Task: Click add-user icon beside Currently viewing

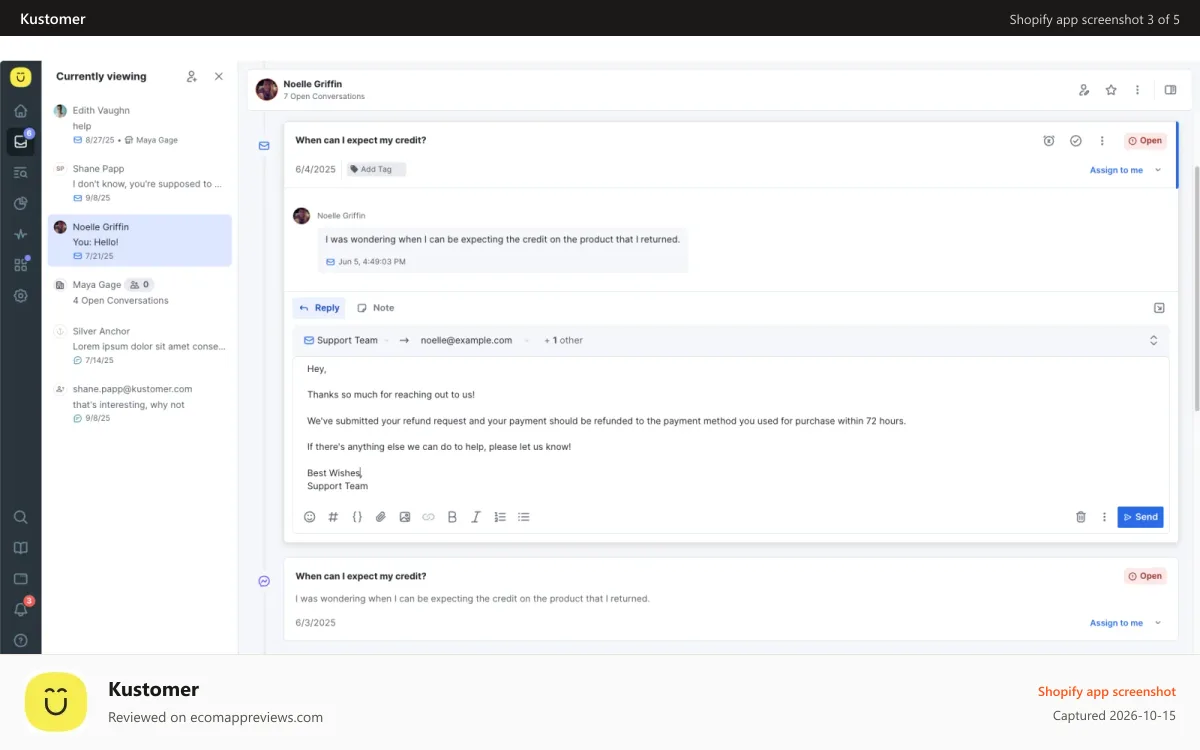Action: pos(192,76)
